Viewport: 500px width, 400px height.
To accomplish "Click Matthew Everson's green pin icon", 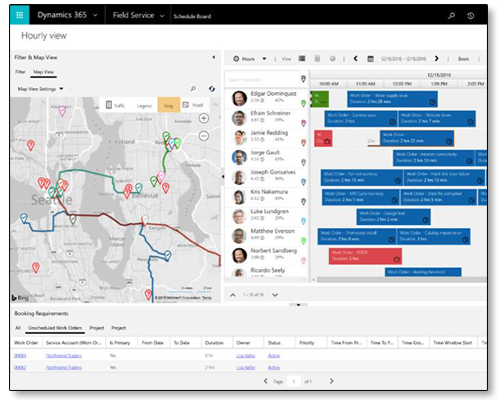I will click(303, 241).
